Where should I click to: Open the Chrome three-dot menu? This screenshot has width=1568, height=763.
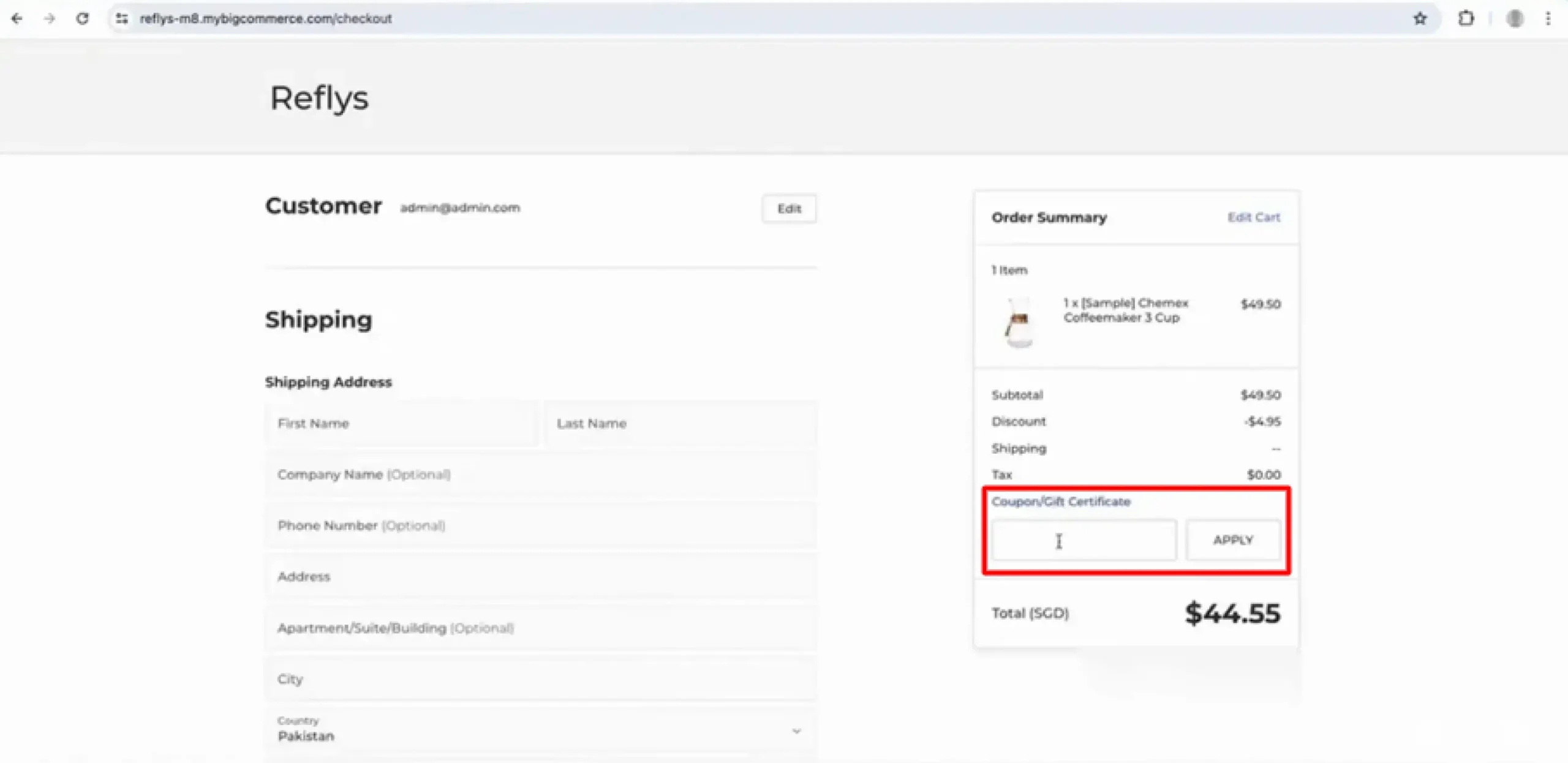click(1548, 18)
